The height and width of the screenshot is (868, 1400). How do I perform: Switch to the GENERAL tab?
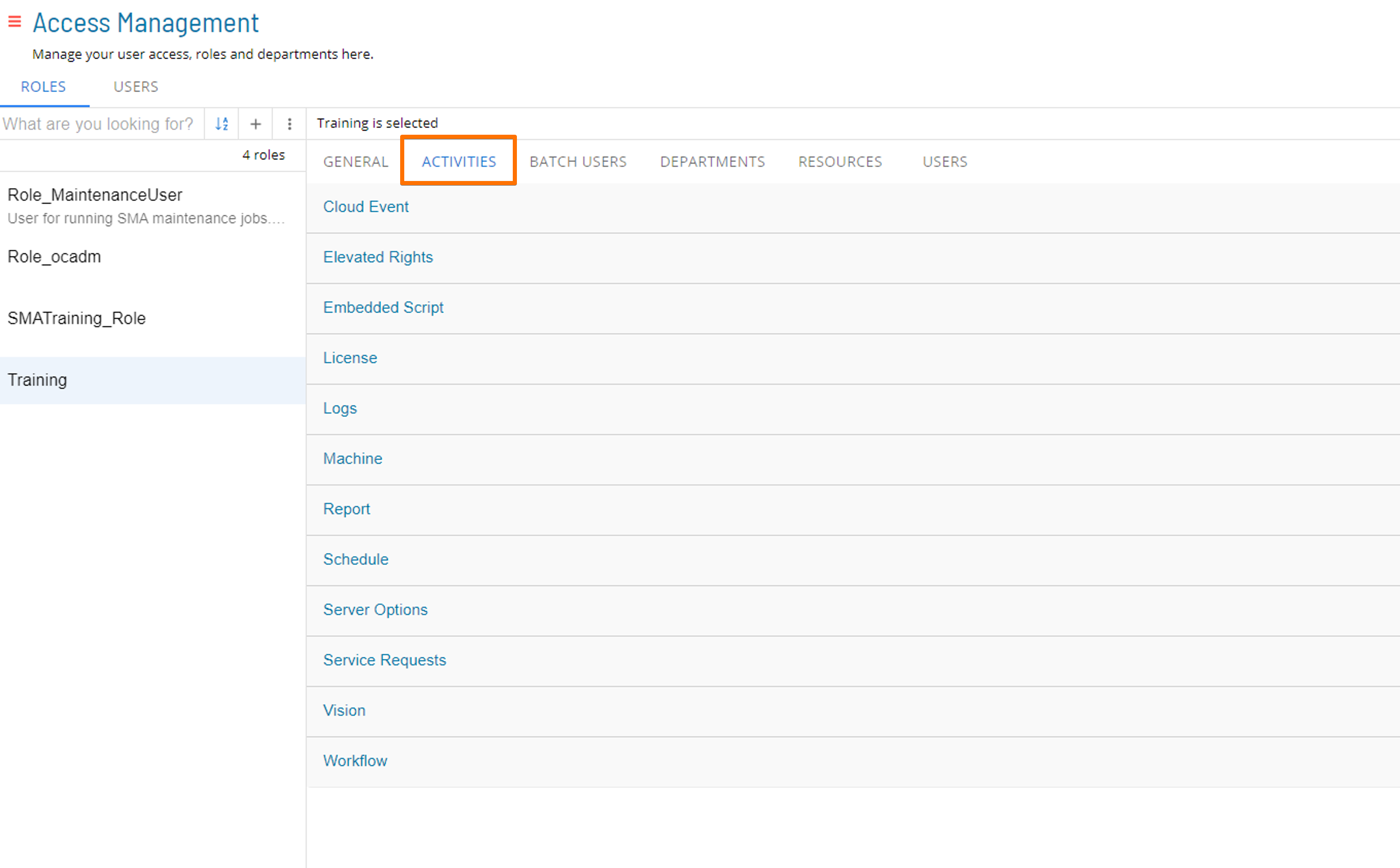click(356, 161)
